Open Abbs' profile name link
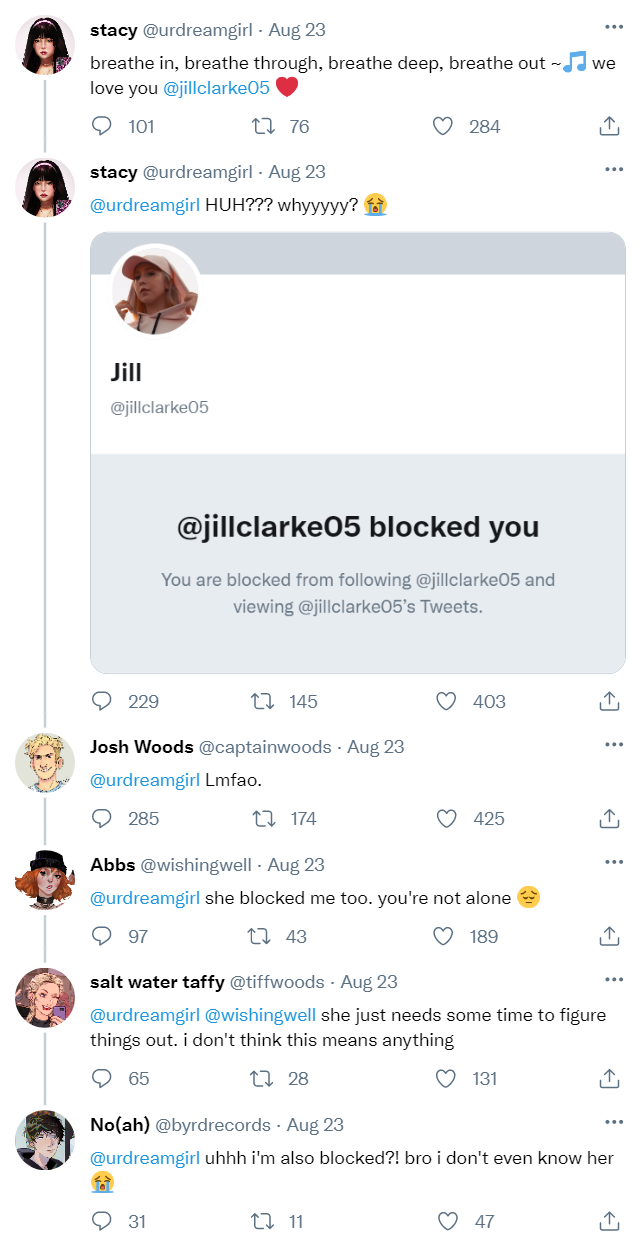The image size is (641, 1248). pos(110,865)
